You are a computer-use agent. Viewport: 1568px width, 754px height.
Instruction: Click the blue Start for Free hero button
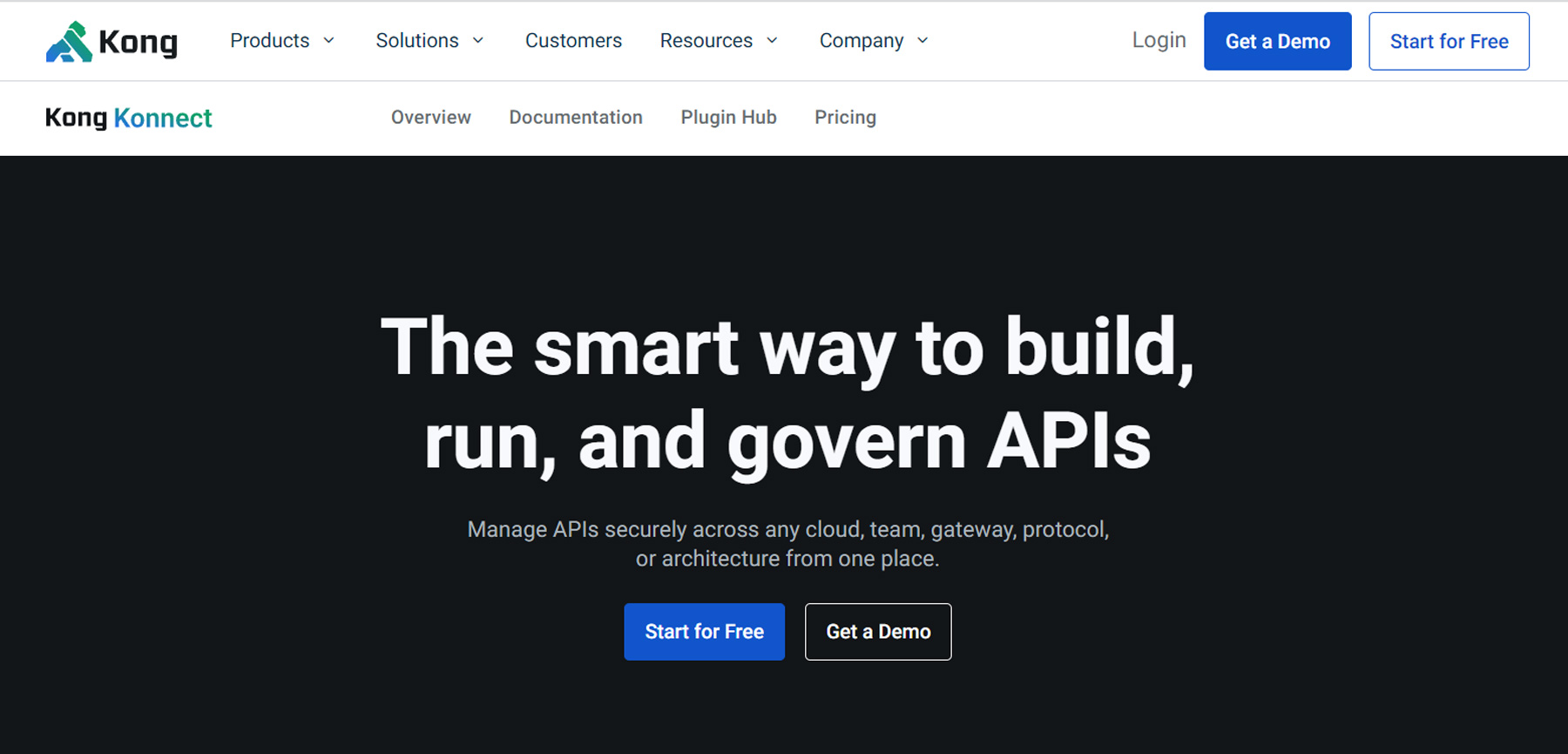click(x=704, y=632)
